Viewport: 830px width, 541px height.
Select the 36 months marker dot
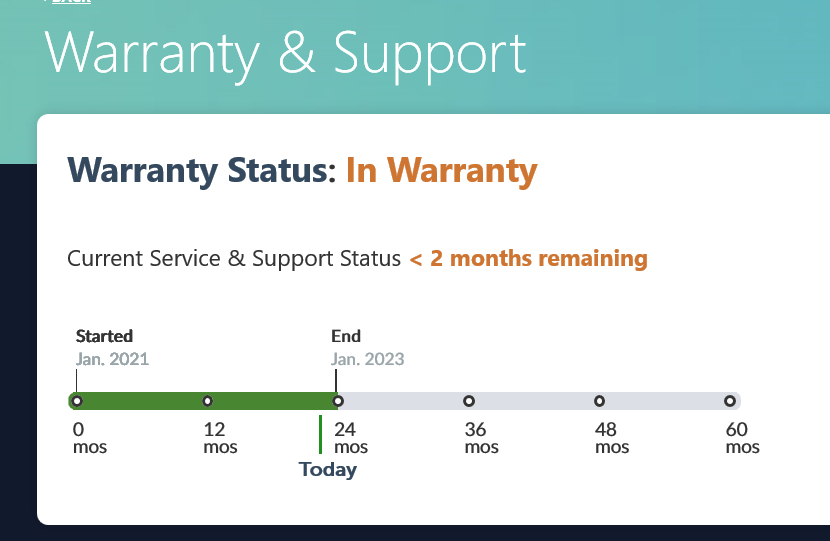point(469,401)
